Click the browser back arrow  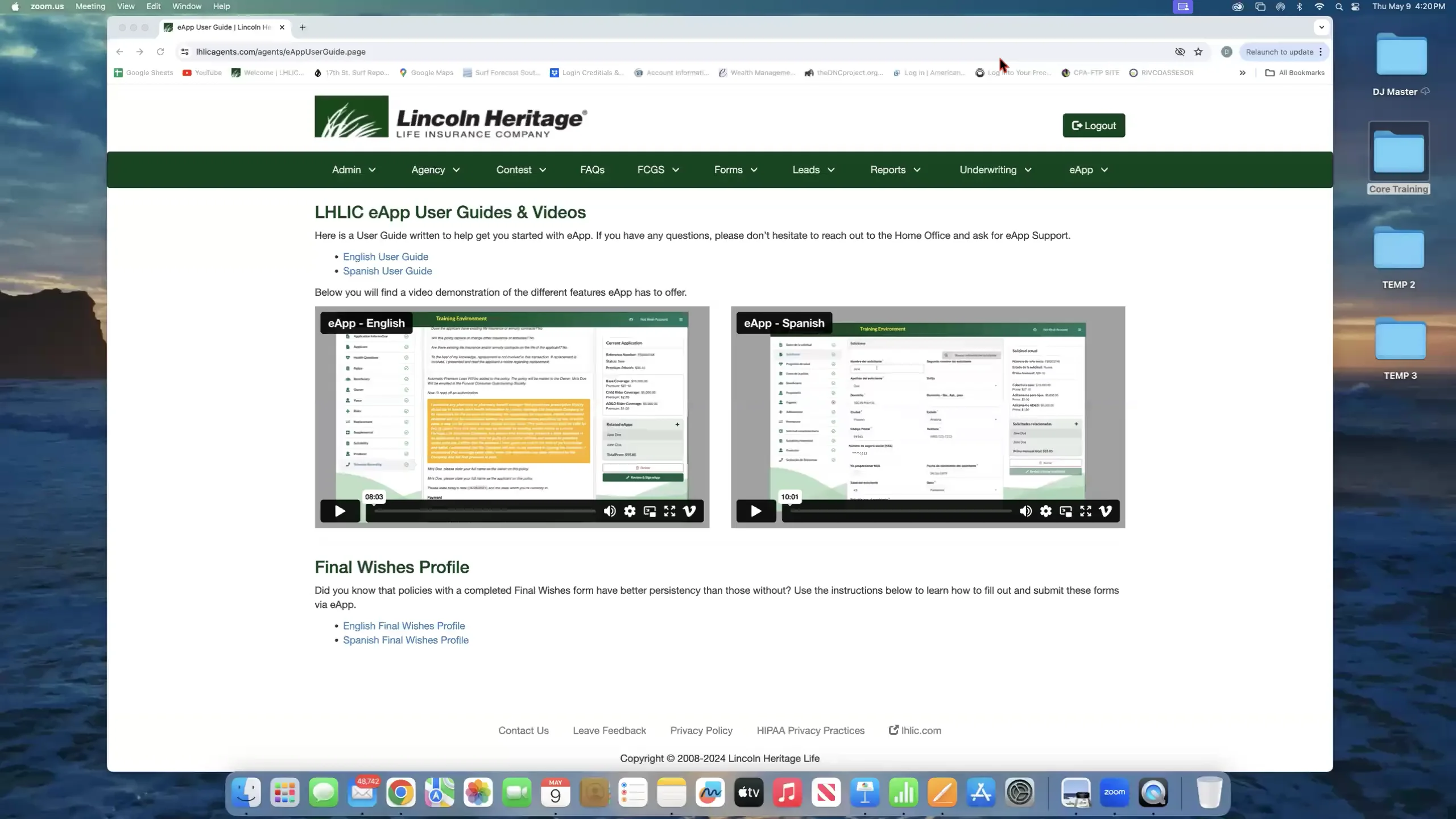119,52
